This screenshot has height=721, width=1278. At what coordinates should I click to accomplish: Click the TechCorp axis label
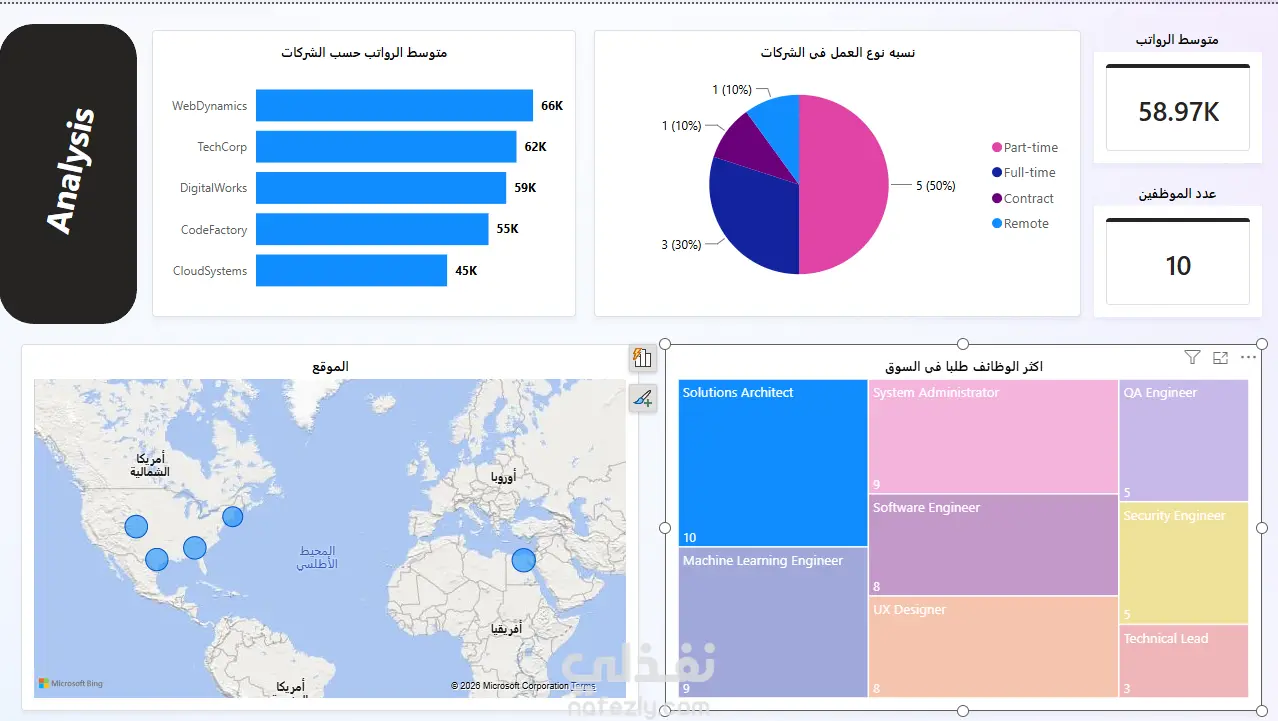[222, 147]
